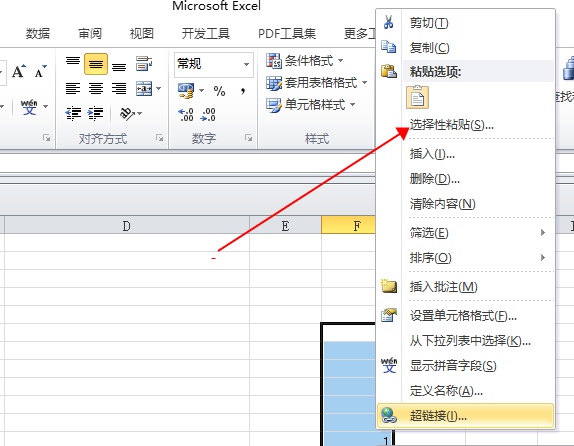Image resolution: width=574 pixels, height=446 pixels.
Task: Click the Format Cells icon
Action: [x=389, y=315]
